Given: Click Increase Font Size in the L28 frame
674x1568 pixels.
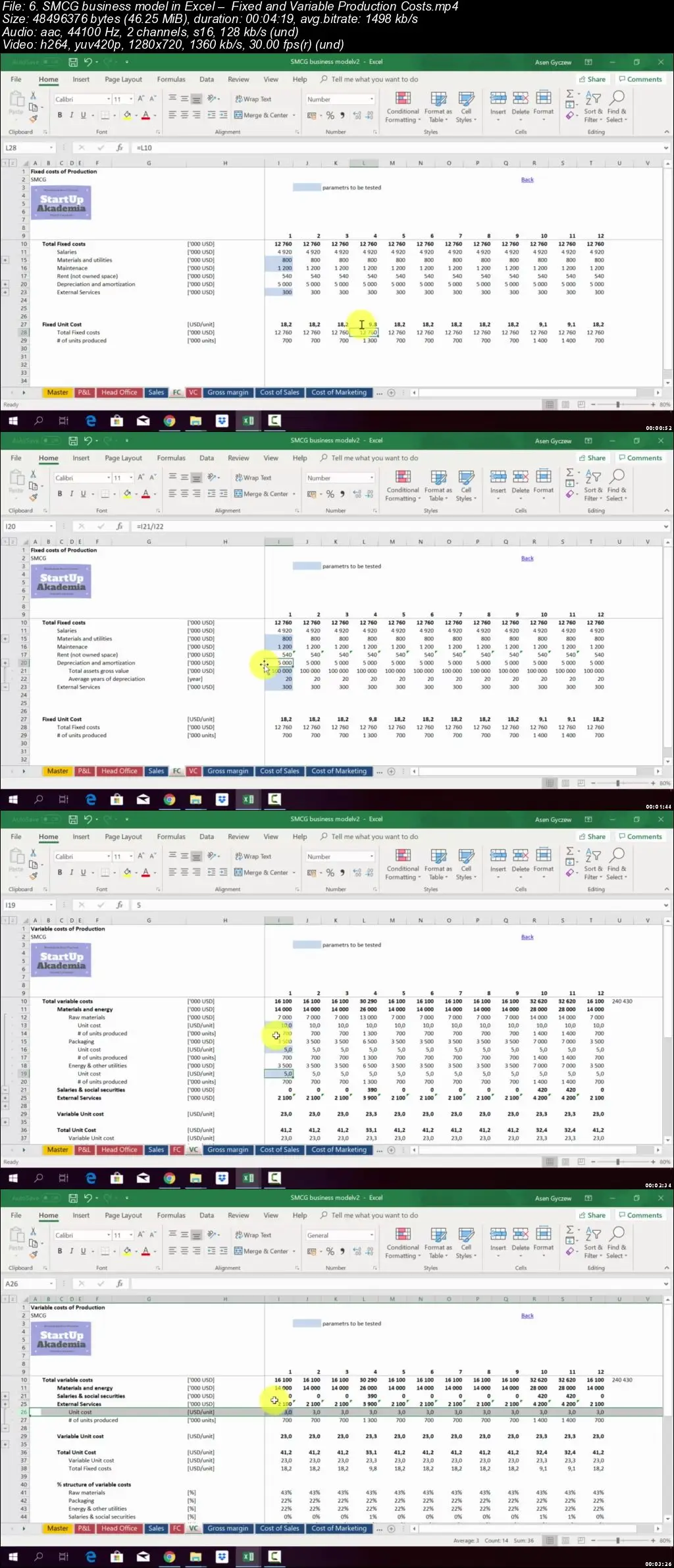Looking at the screenshot, I should click(x=141, y=99).
